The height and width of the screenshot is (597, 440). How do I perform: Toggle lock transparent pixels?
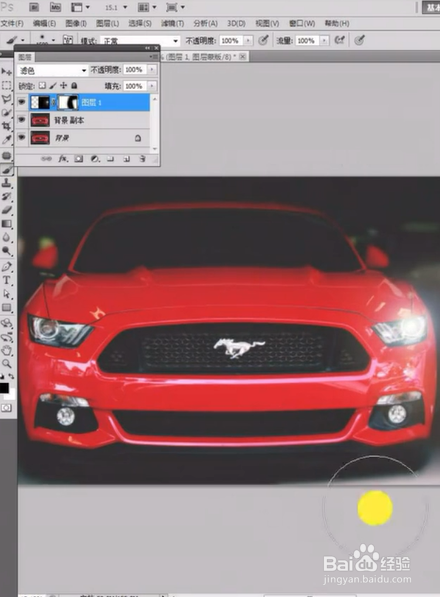pyautogui.click(x=42, y=86)
